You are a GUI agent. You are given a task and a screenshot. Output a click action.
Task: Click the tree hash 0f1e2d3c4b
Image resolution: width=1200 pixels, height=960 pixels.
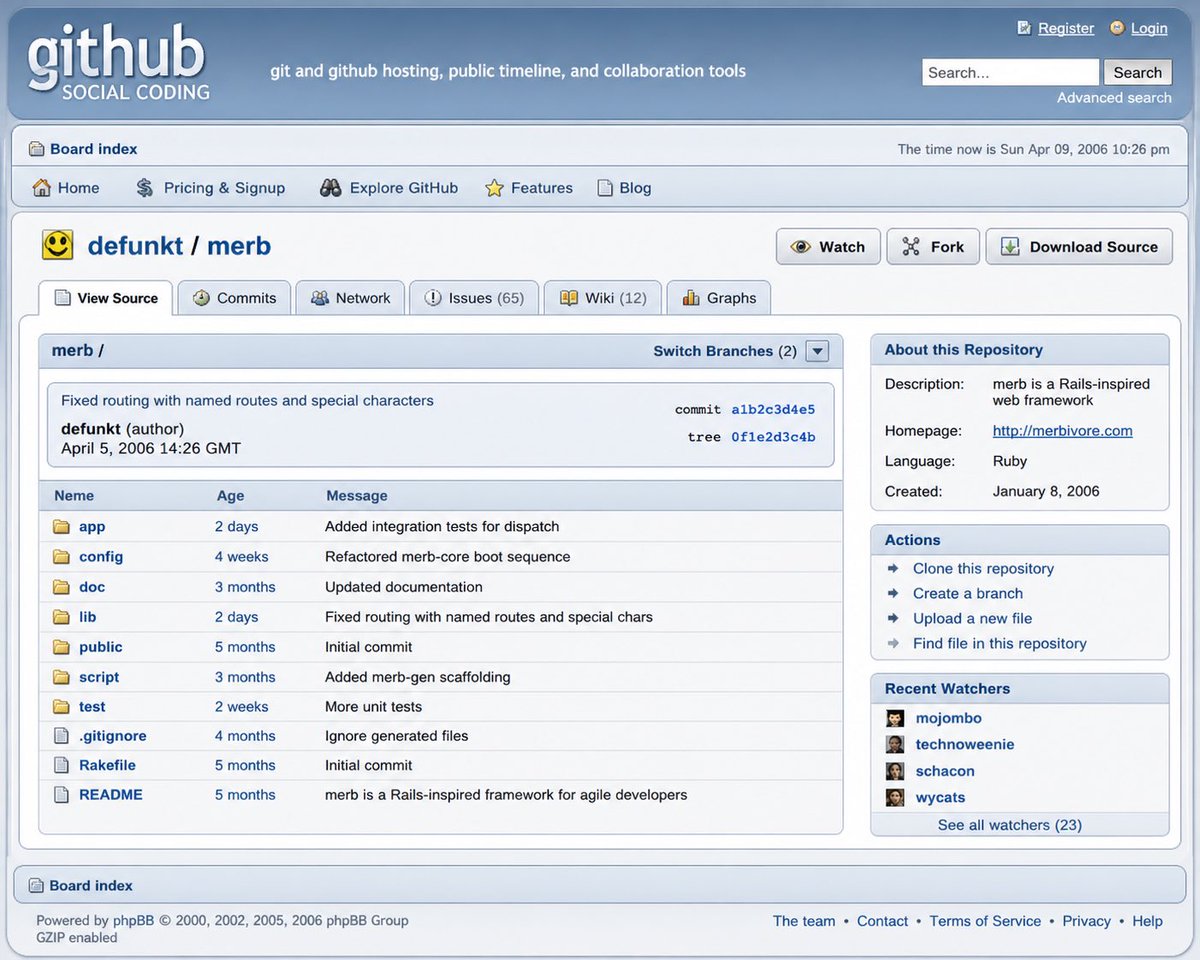click(x=773, y=437)
